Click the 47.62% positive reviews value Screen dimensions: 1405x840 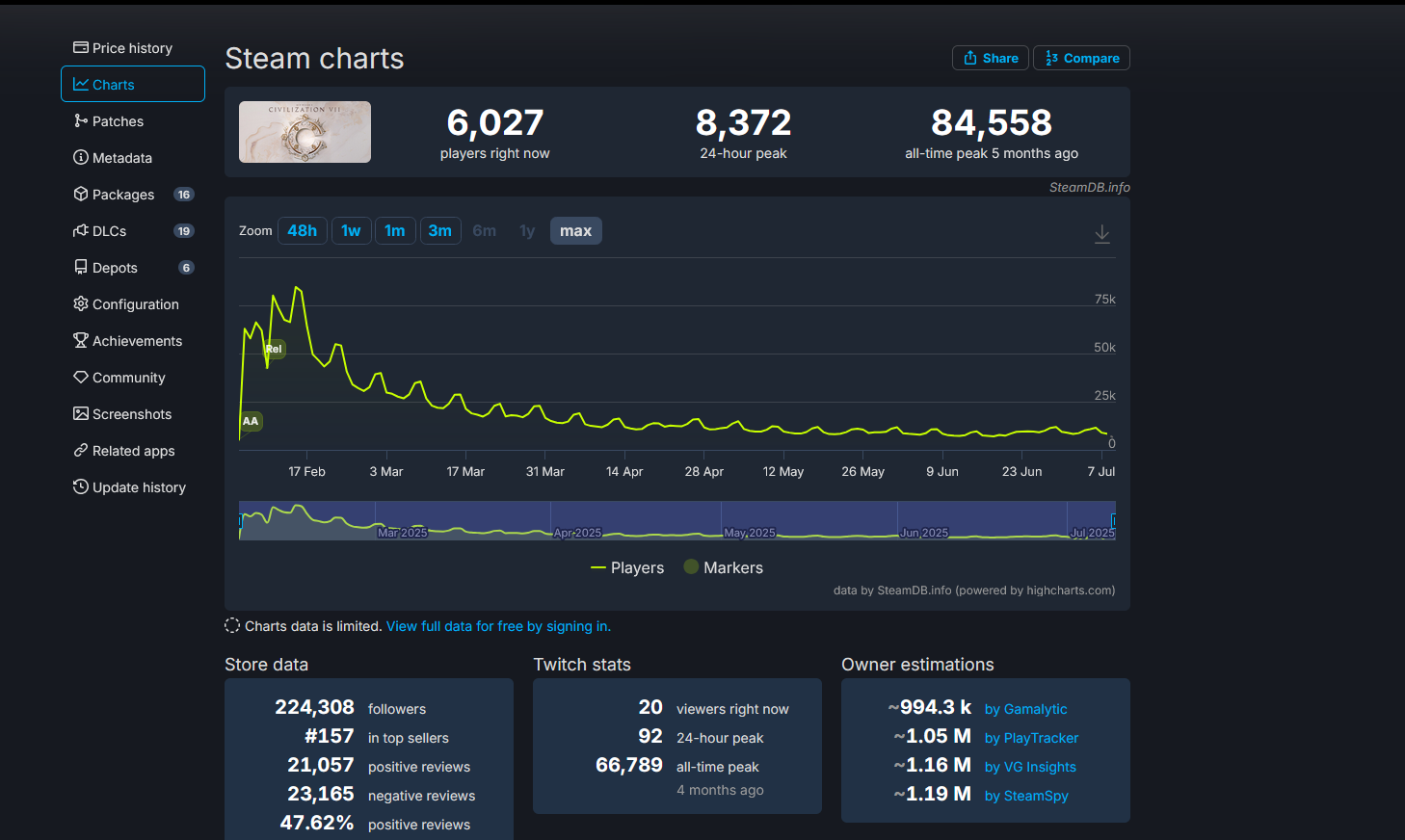pos(317,823)
